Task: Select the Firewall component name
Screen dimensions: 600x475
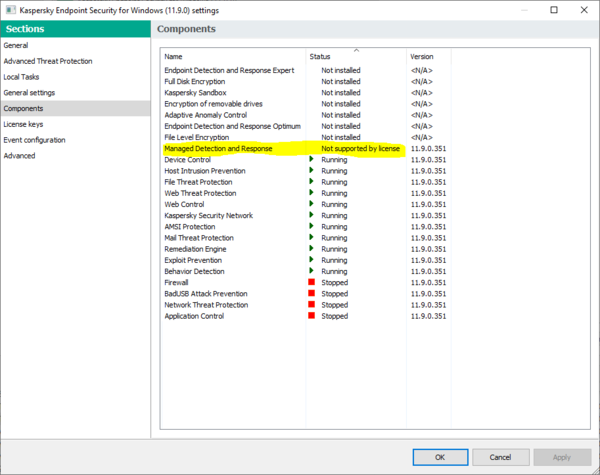Action: tap(176, 282)
